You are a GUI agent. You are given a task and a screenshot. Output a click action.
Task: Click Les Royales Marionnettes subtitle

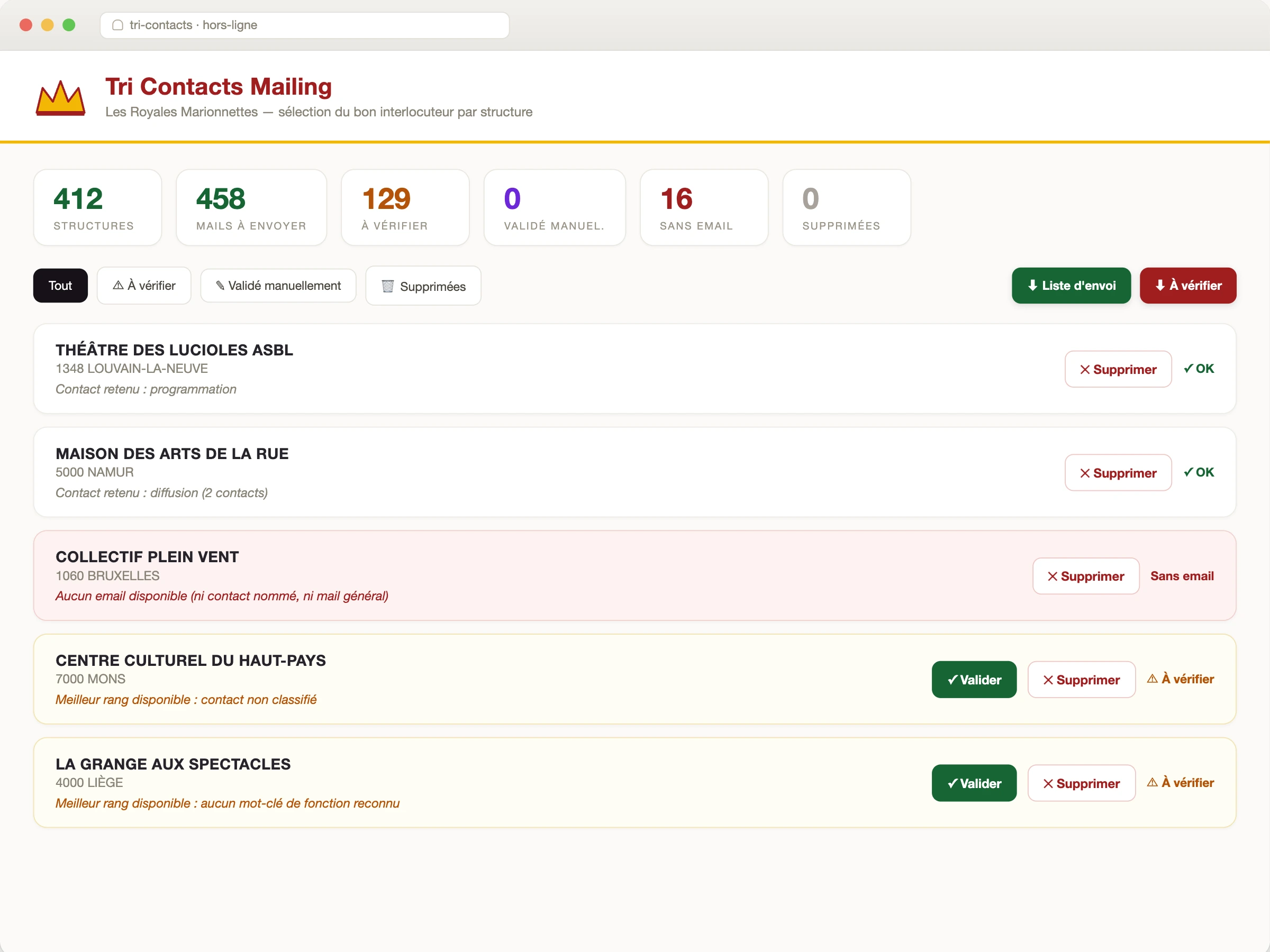point(319,112)
